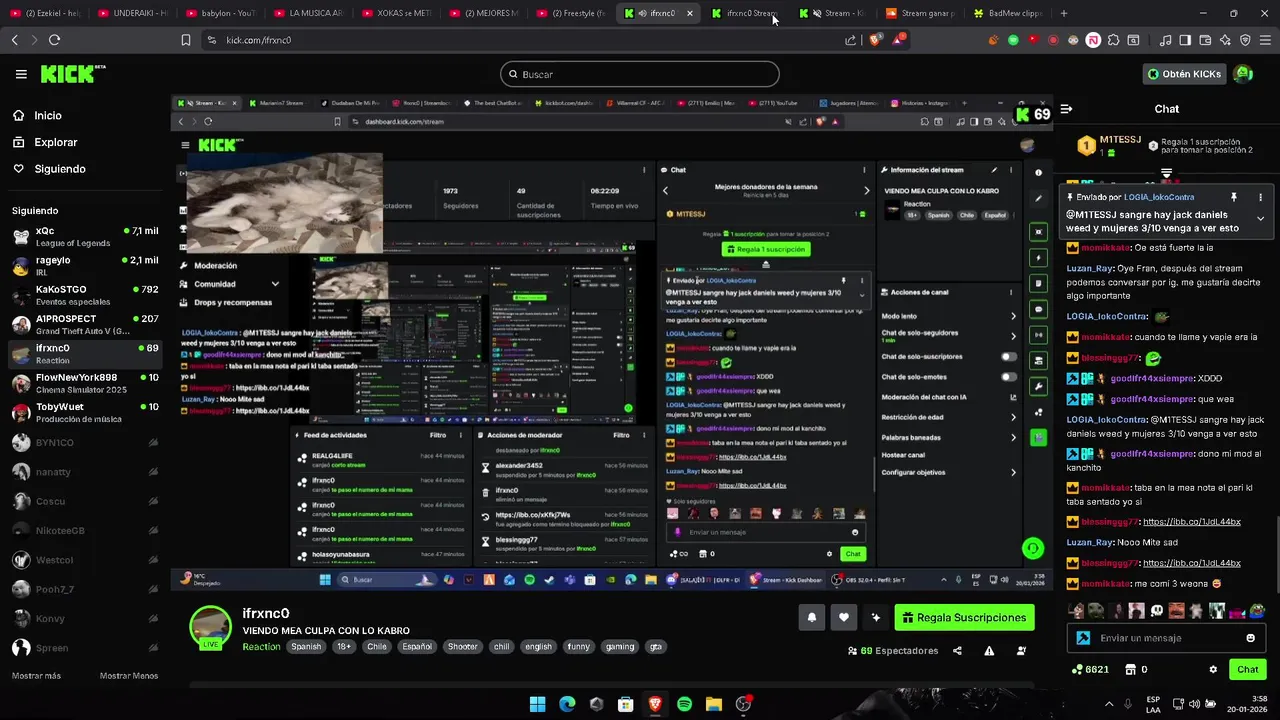This screenshot has height=720, width=1280.
Task: Open pinned message three-dot options
Action: coord(1260,197)
